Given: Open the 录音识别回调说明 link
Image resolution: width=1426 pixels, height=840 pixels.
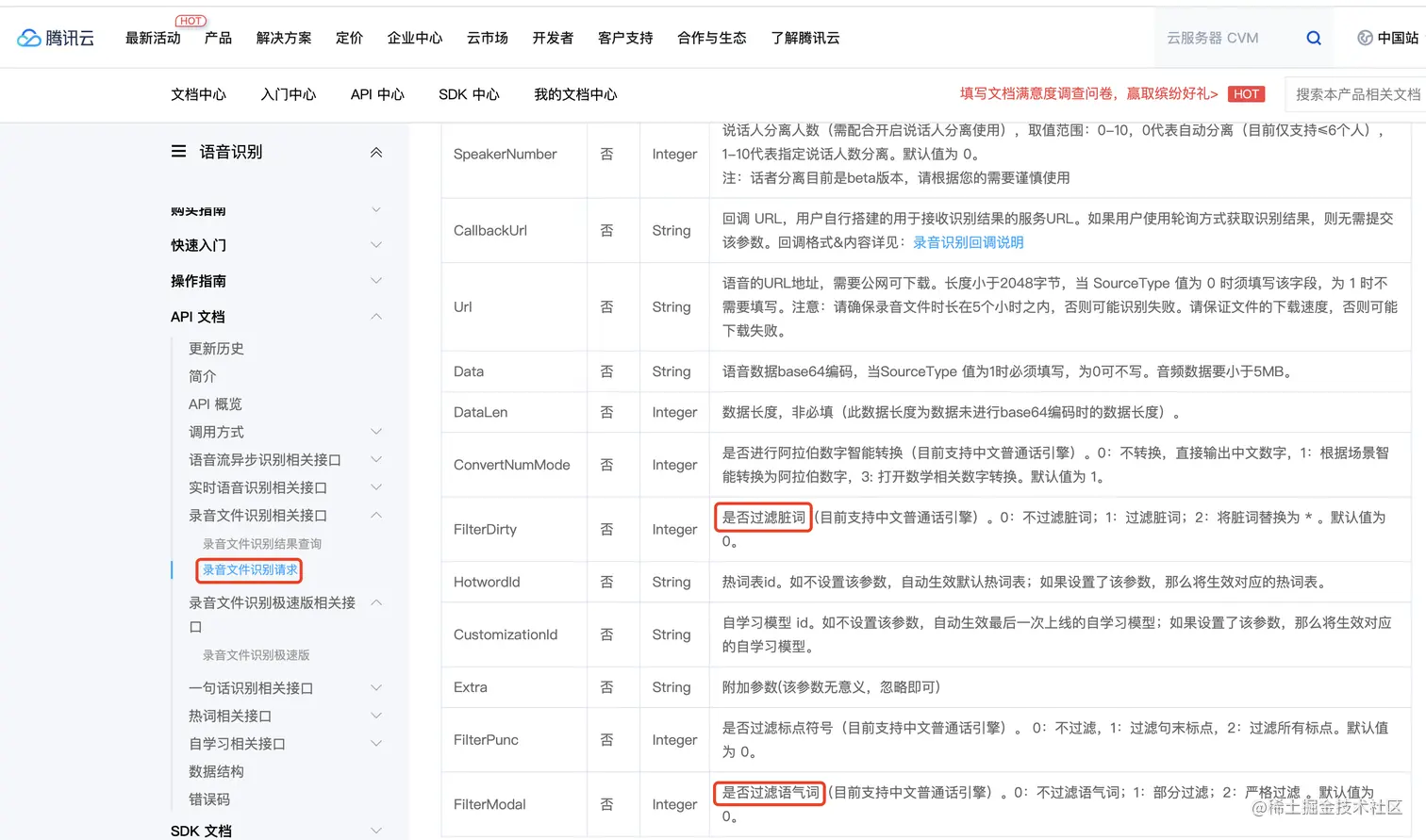Looking at the screenshot, I should point(968,242).
